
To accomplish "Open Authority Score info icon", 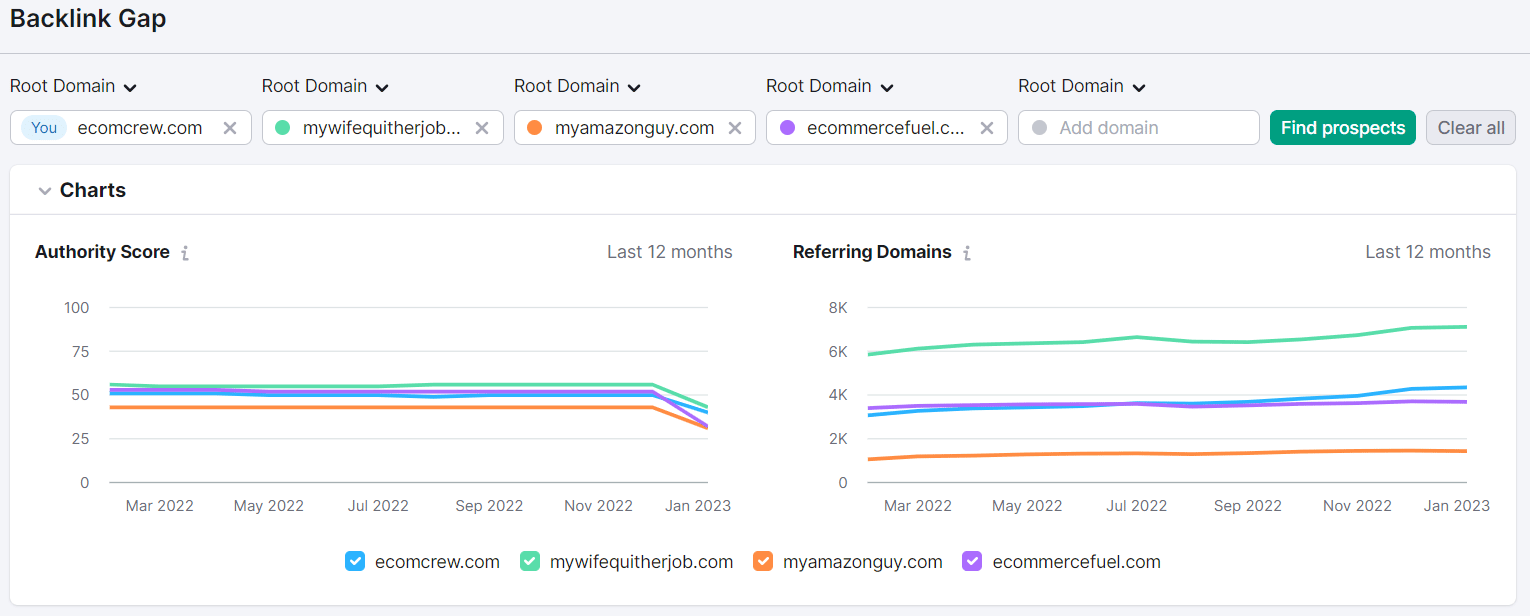I will click(185, 253).
